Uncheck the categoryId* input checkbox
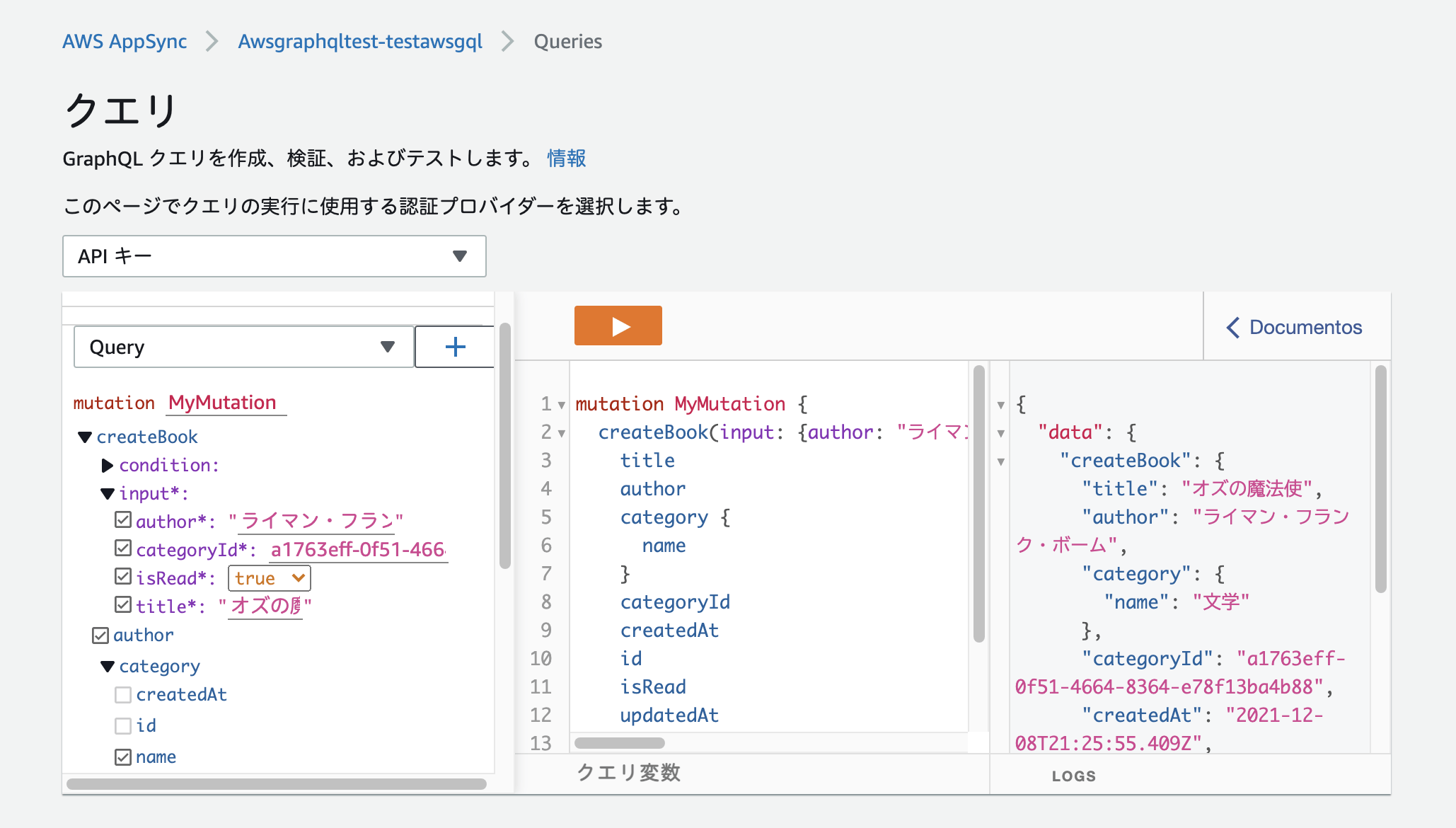Screen dimensions: 1456x828 [123, 548]
